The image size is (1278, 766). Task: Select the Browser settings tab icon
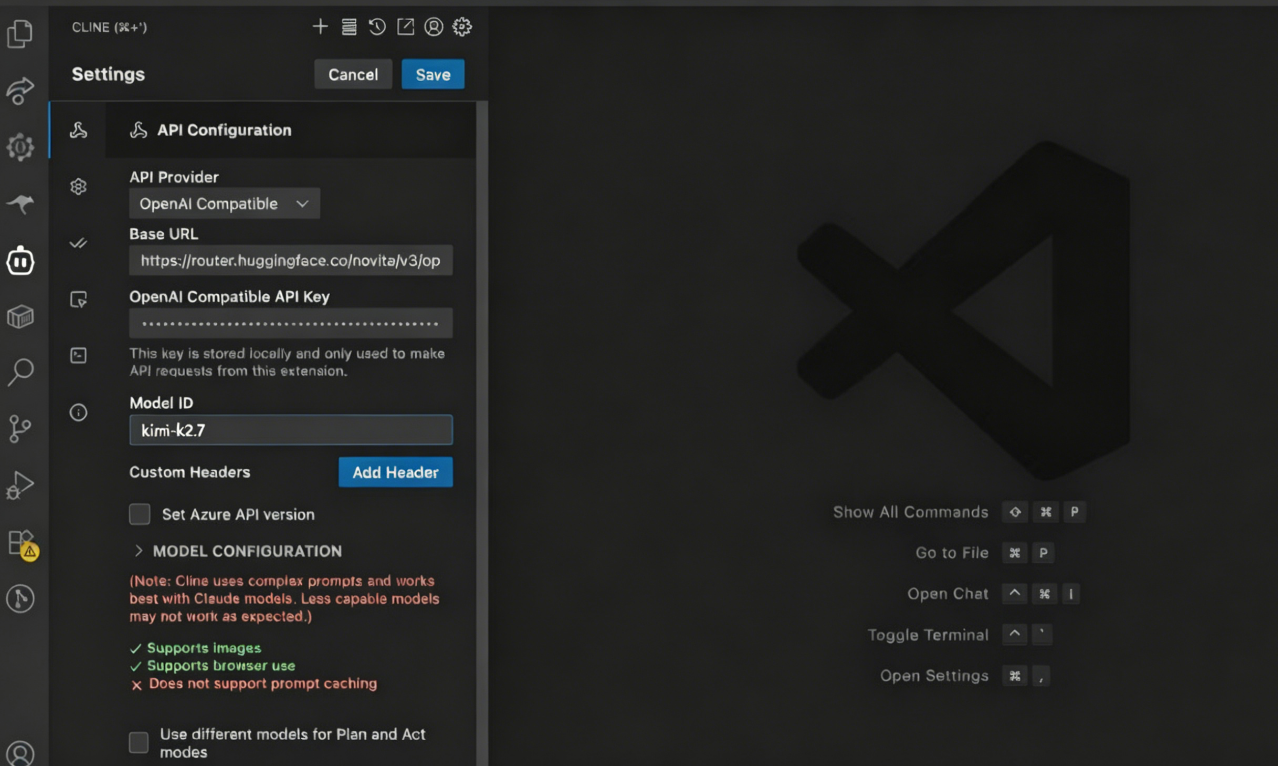tap(78, 299)
